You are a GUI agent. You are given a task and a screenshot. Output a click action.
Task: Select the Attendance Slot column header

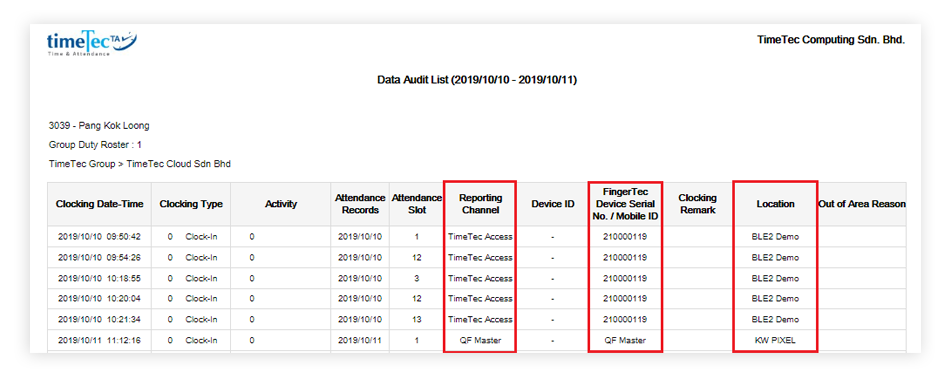pyautogui.click(x=417, y=204)
